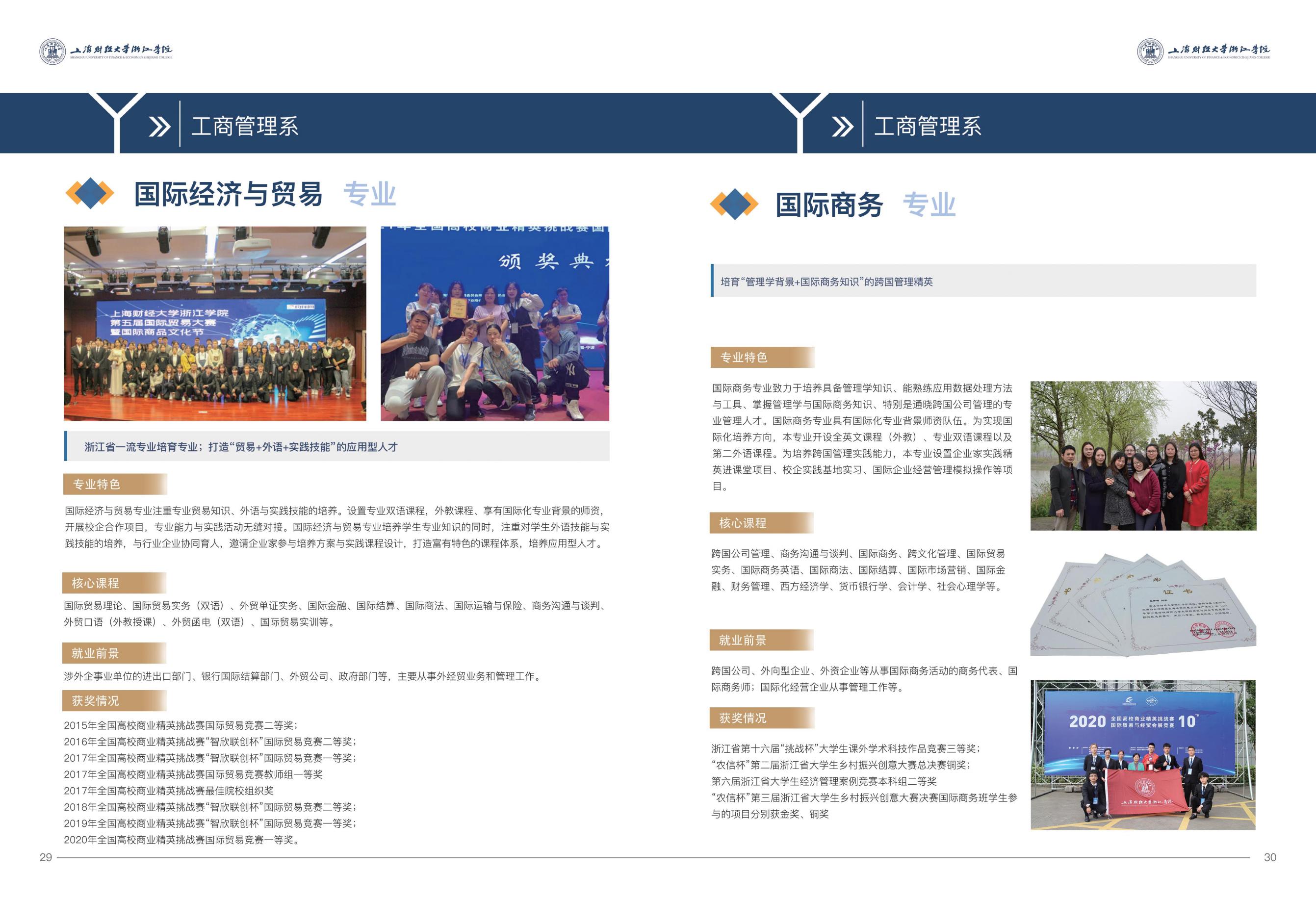Screen dimensions: 1316x899
Task: Open the trade competition group photo
Action: 215,323
